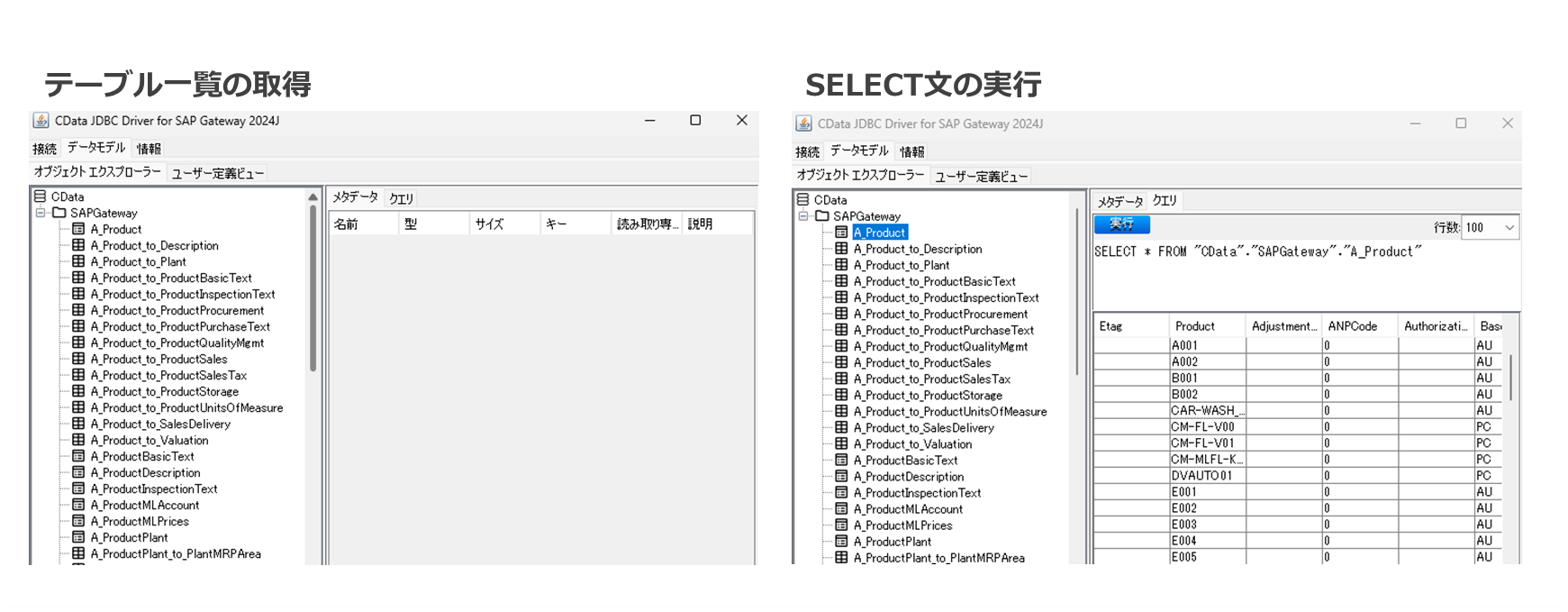Click table icon of A_ProductPlant in right window
This screenshot has width=1568, height=612.
click(841, 541)
